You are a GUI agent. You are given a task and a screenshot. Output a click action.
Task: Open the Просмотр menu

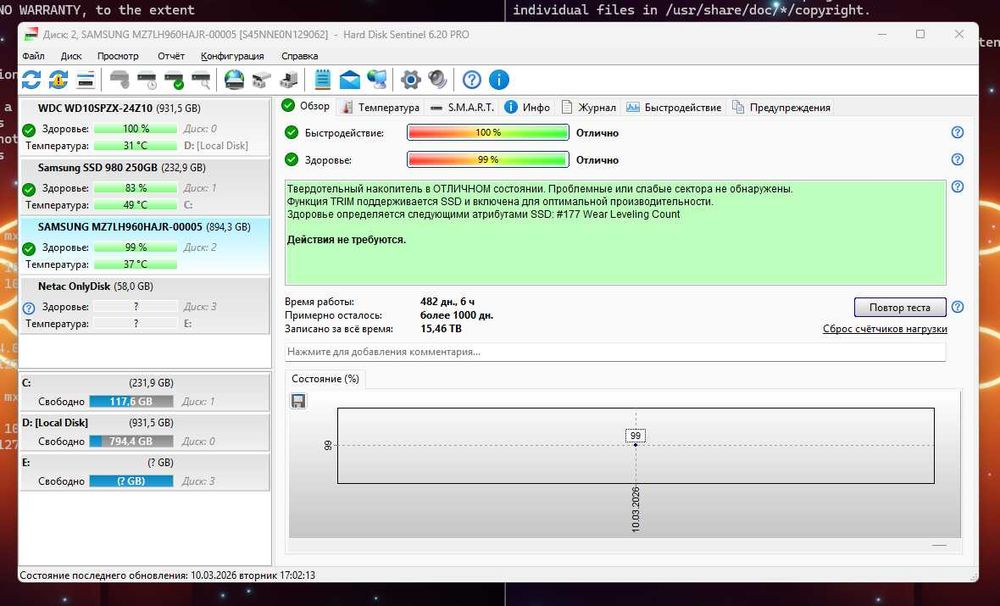point(117,55)
